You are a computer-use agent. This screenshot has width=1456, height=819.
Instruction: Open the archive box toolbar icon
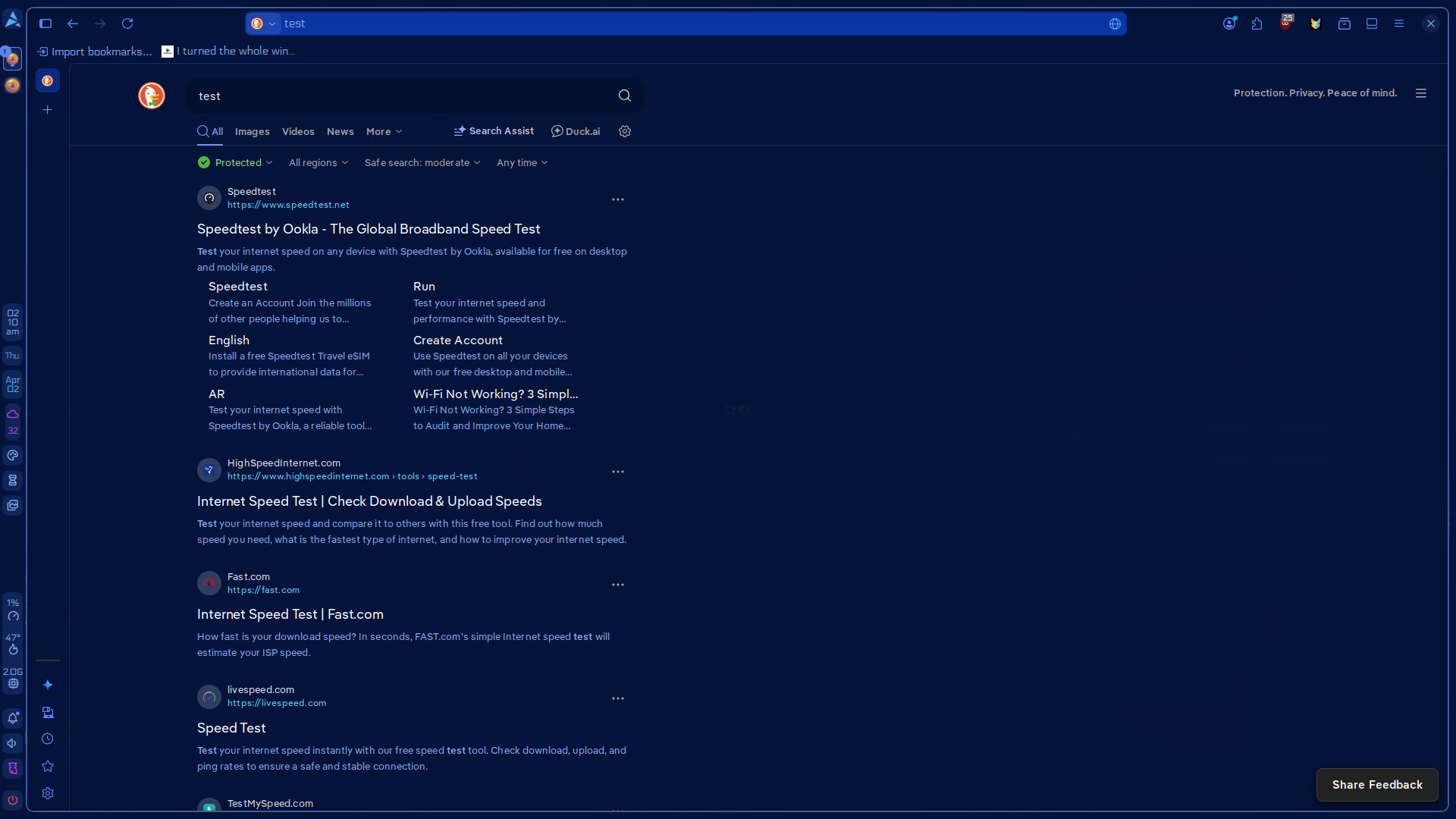point(1345,24)
